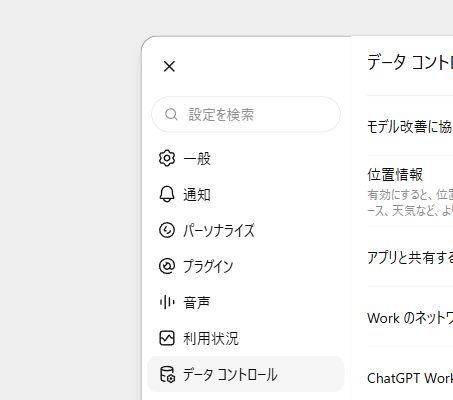Click the bell icon beside 通知
453x400 pixels.
(167, 194)
